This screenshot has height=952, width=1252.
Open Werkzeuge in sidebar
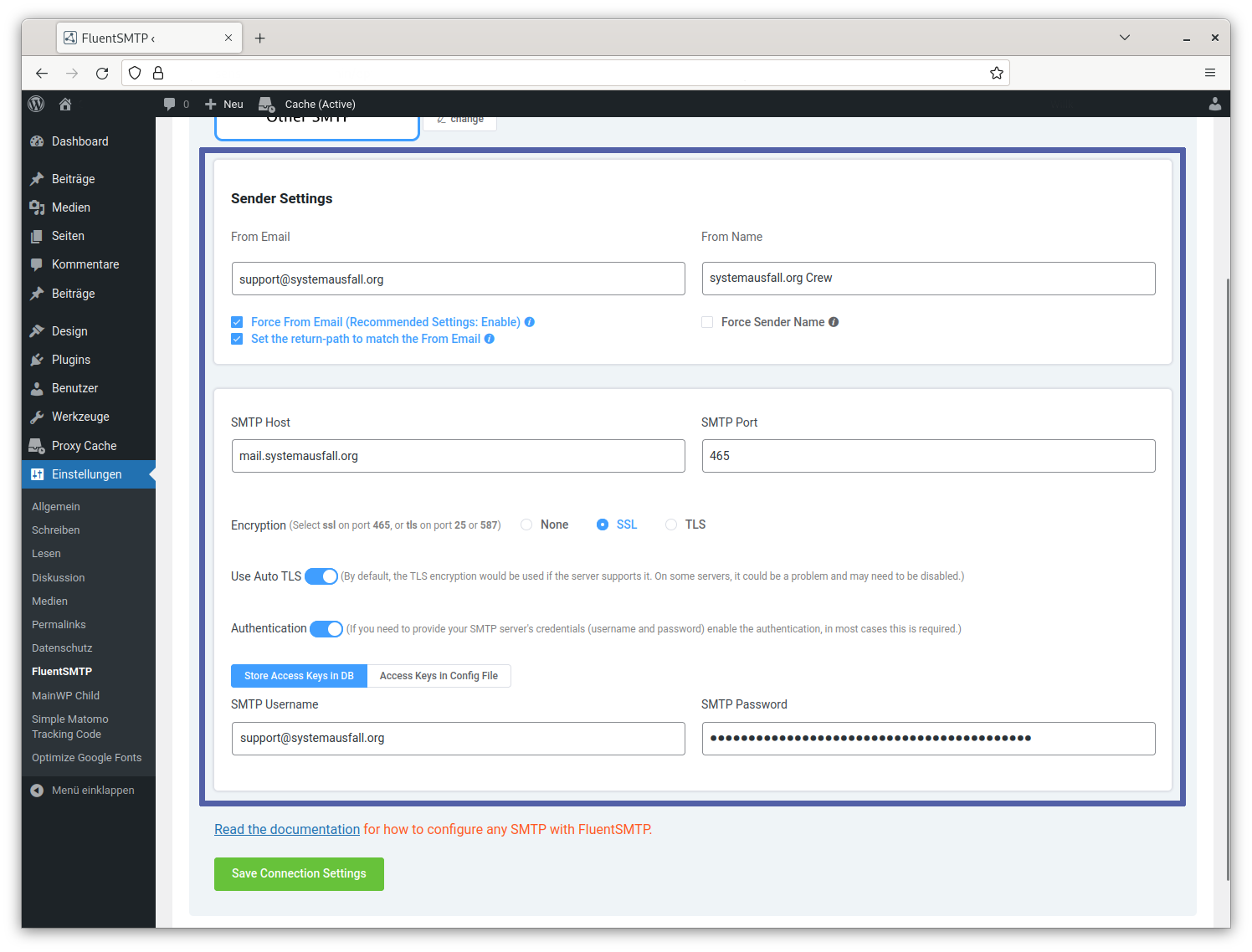(89, 417)
